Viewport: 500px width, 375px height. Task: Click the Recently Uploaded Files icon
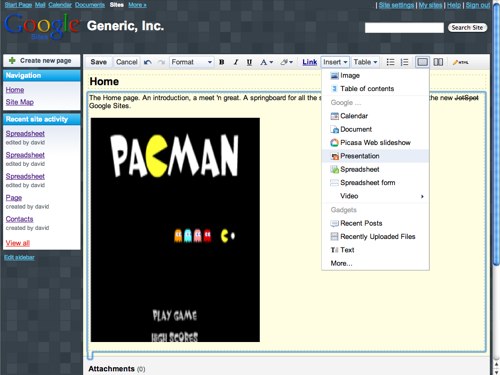click(334, 237)
